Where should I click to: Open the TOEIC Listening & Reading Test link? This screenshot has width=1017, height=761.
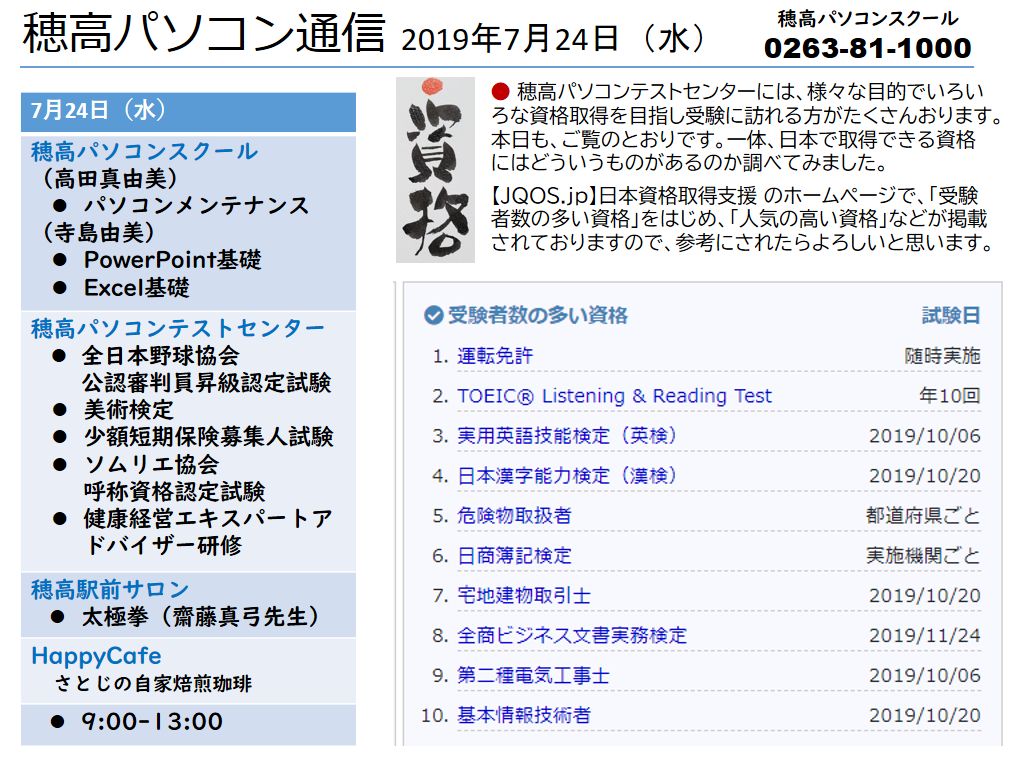point(614,396)
